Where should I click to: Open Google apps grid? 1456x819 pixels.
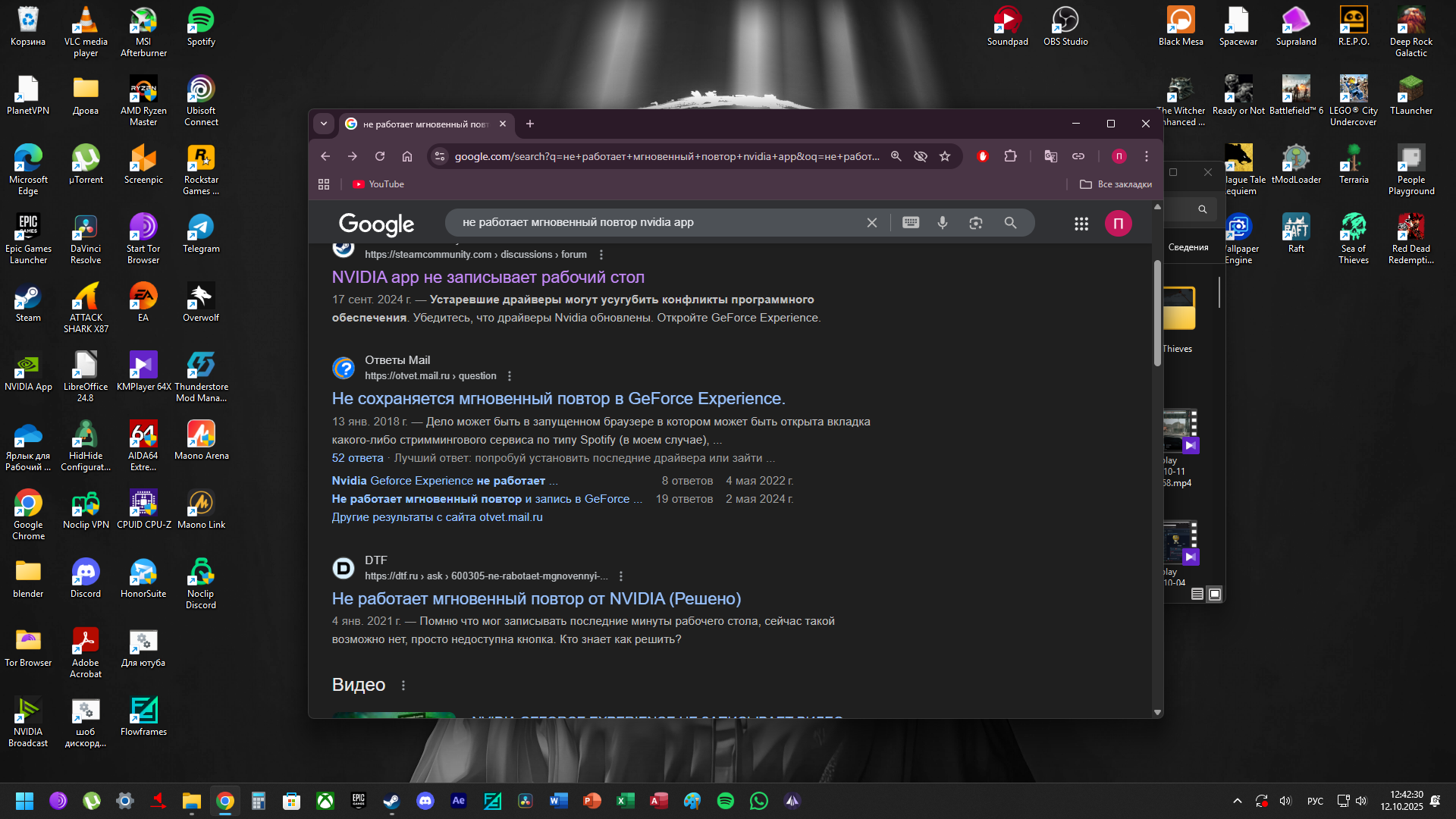coord(1081,224)
